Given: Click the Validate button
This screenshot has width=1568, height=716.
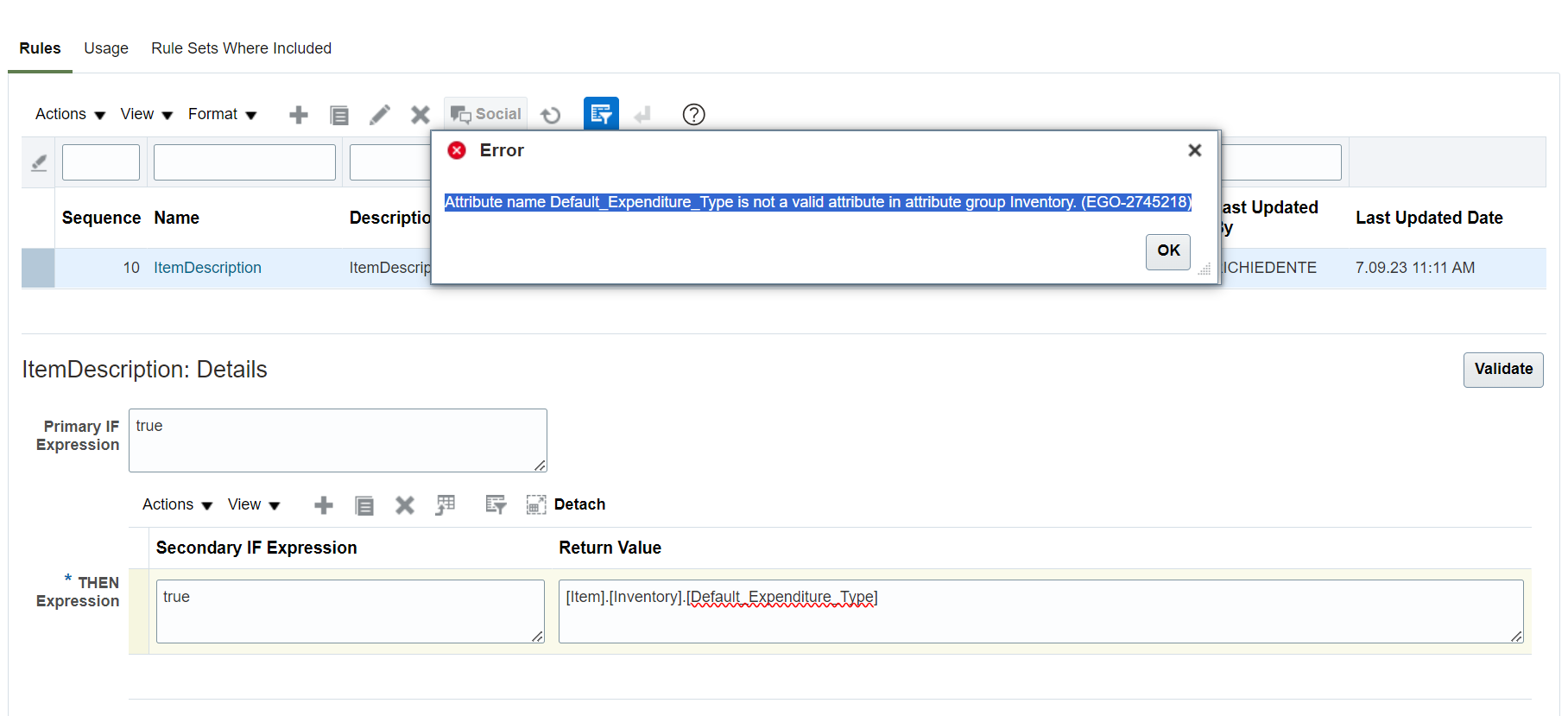Looking at the screenshot, I should [1503, 370].
